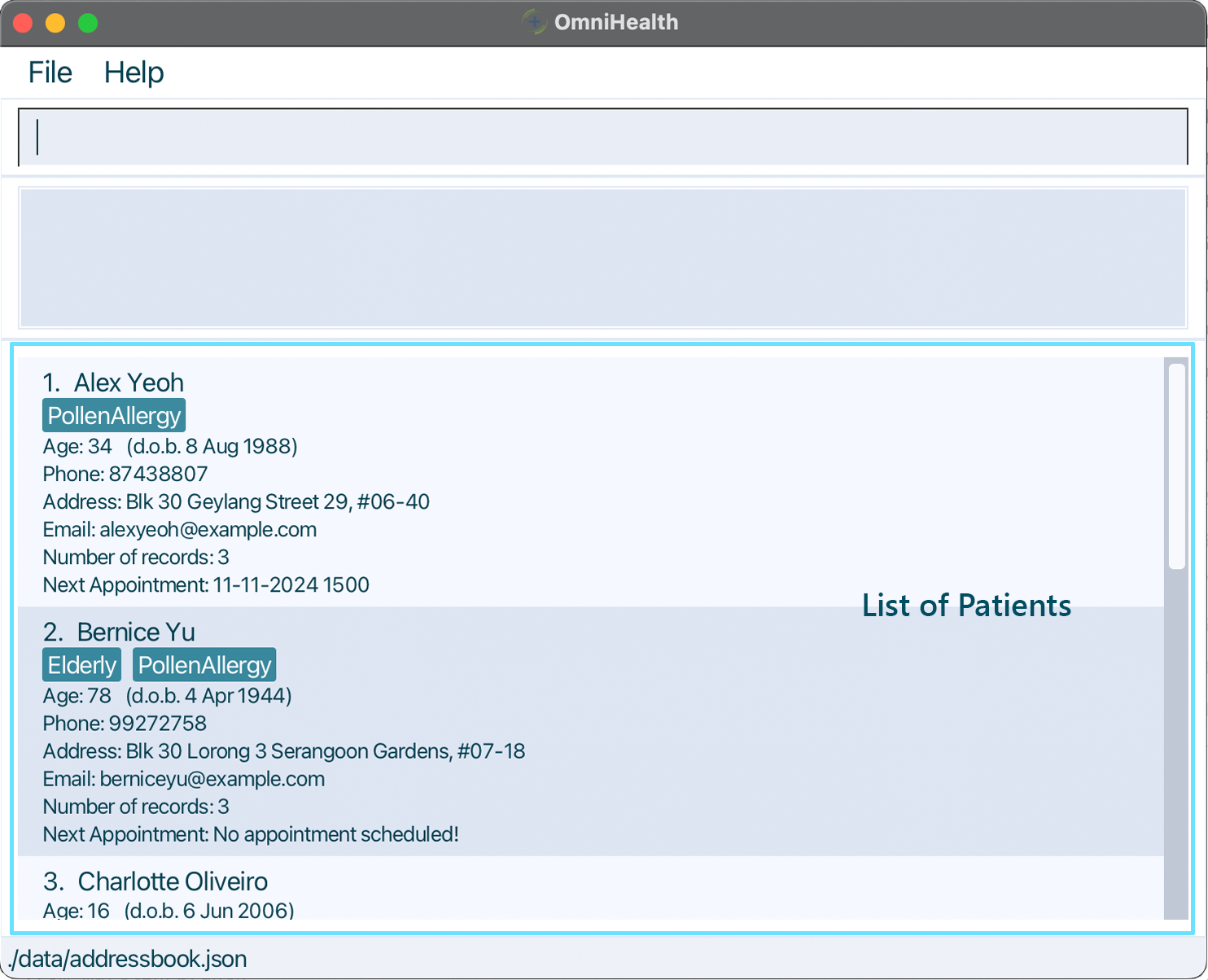The width and height of the screenshot is (1208, 980).
Task: Click status bar path ./data/addressbook.json
Action: pyautogui.click(x=128, y=959)
